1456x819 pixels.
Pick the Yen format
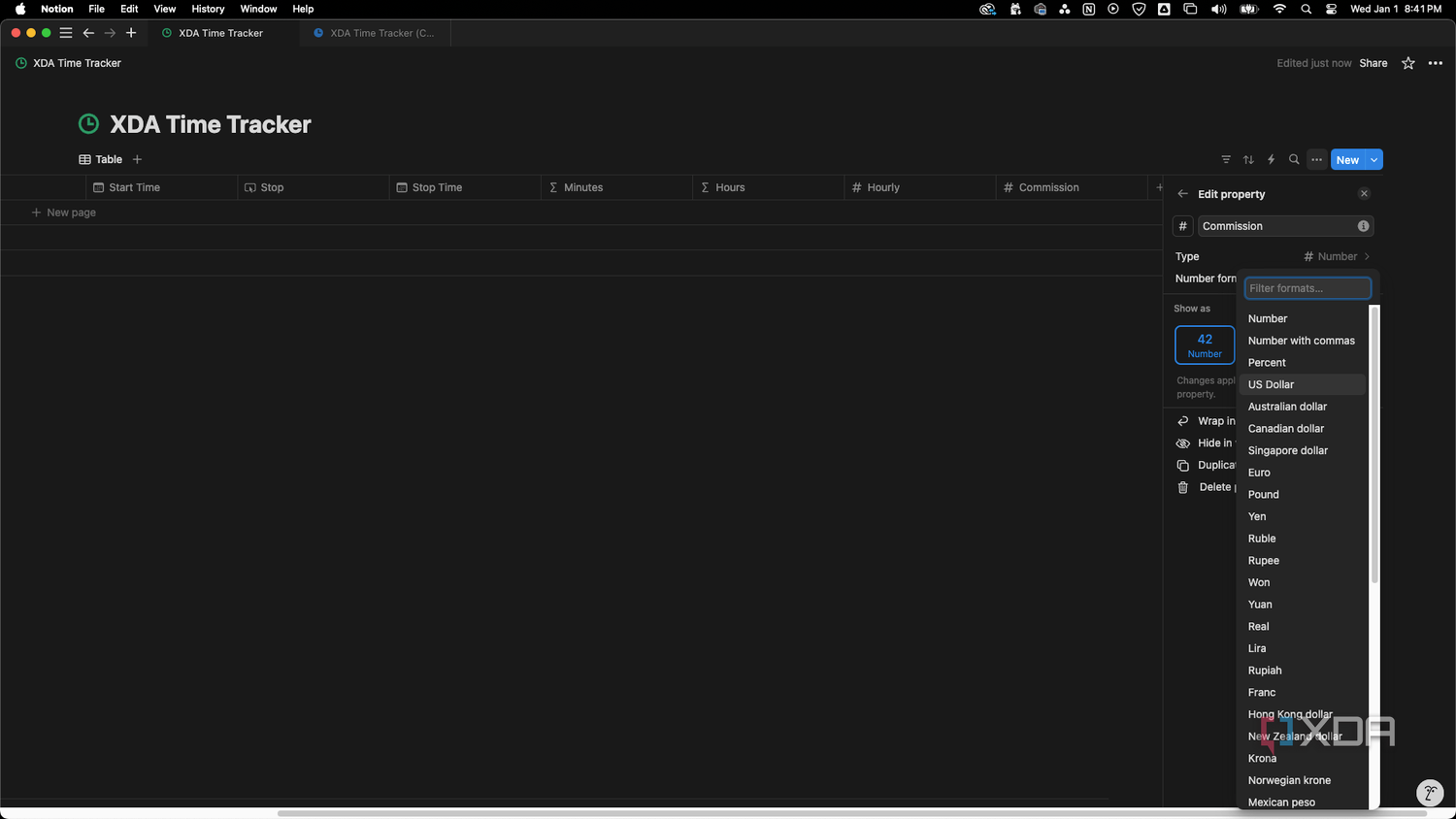(x=1303, y=516)
